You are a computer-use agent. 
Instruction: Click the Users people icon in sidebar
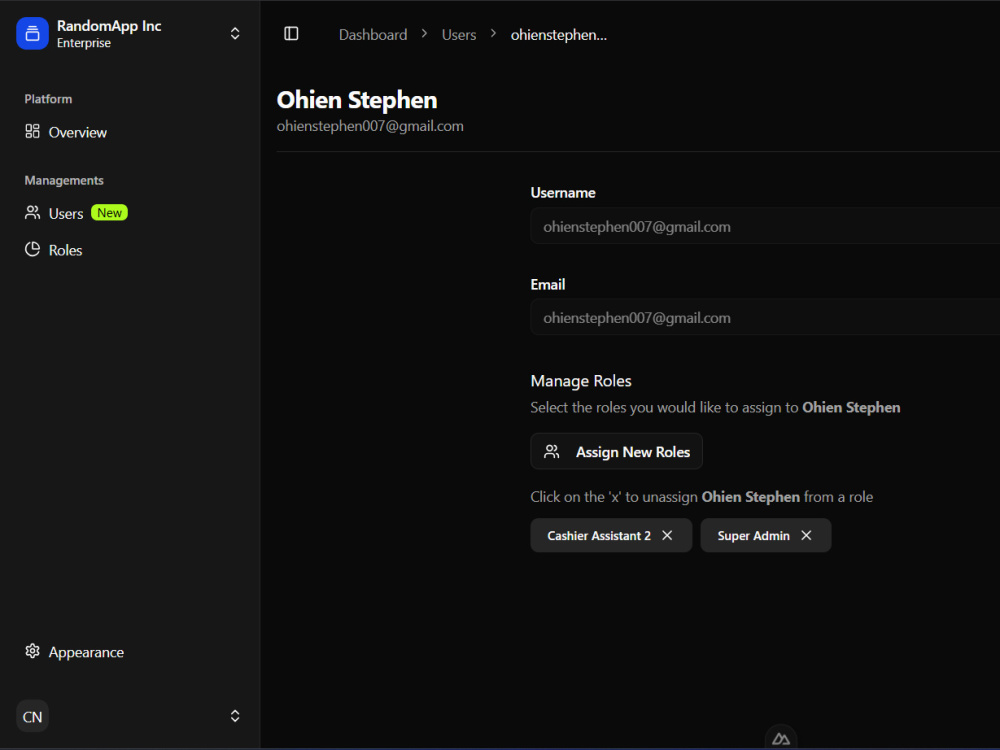[x=33, y=212]
